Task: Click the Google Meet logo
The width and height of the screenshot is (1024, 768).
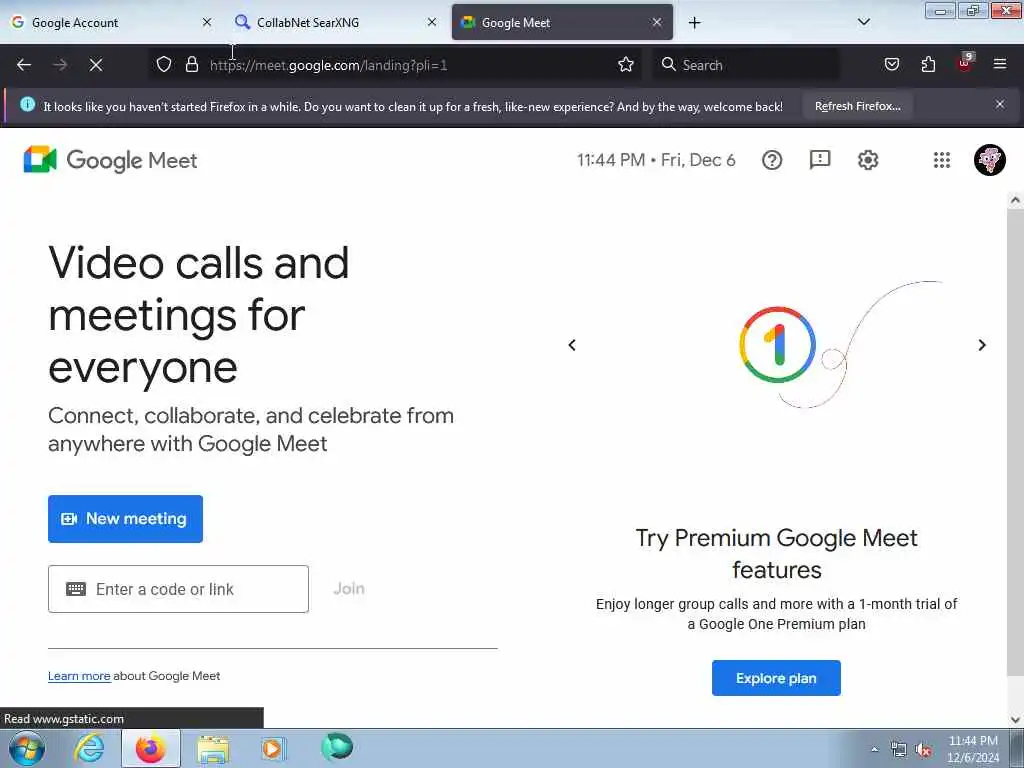Action: click(110, 160)
